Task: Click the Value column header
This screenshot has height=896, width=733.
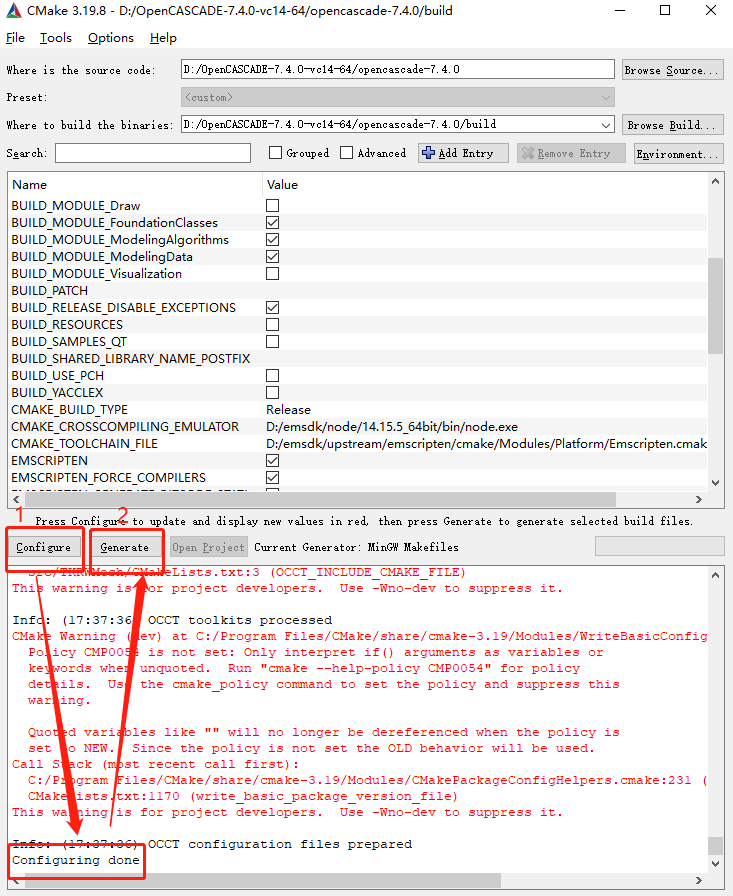Action: coord(282,185)
